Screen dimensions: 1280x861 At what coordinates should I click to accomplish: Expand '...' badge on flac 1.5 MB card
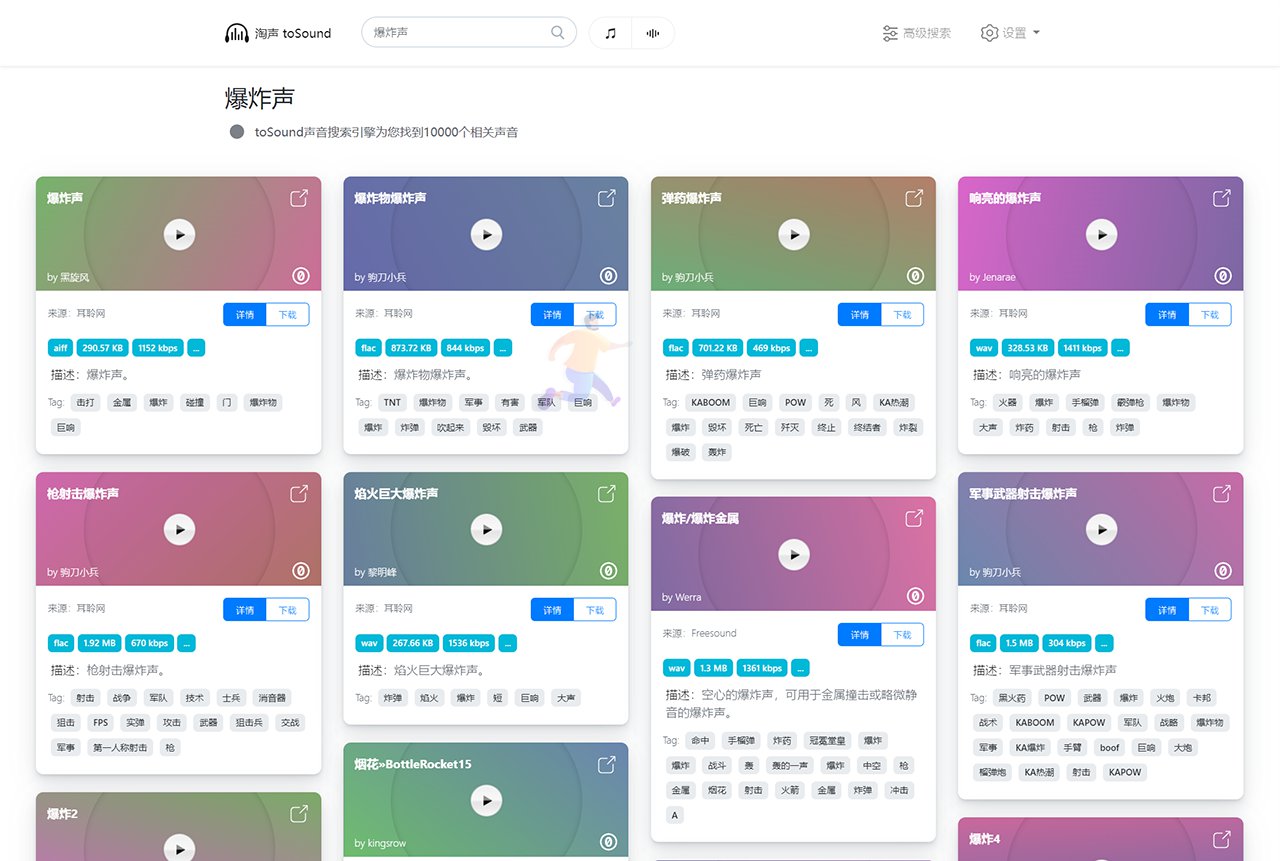click(x=1104, y=643)
